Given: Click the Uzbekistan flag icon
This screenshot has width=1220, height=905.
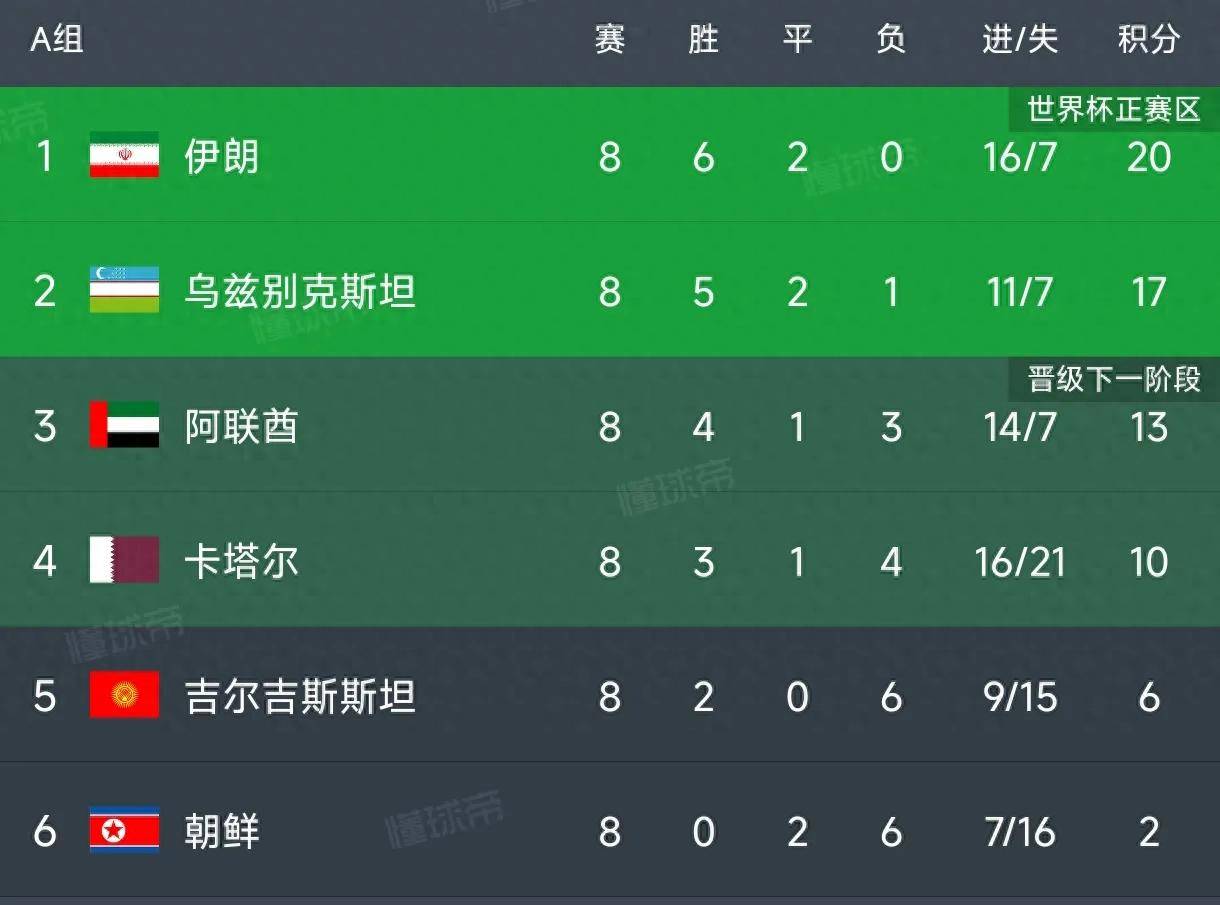Looking at the screenshot, I should (x=124, y=290).
